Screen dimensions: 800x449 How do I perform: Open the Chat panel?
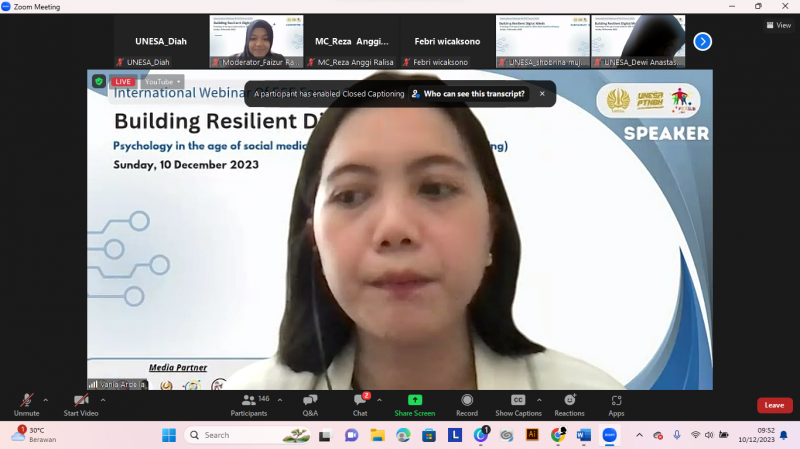360,406
